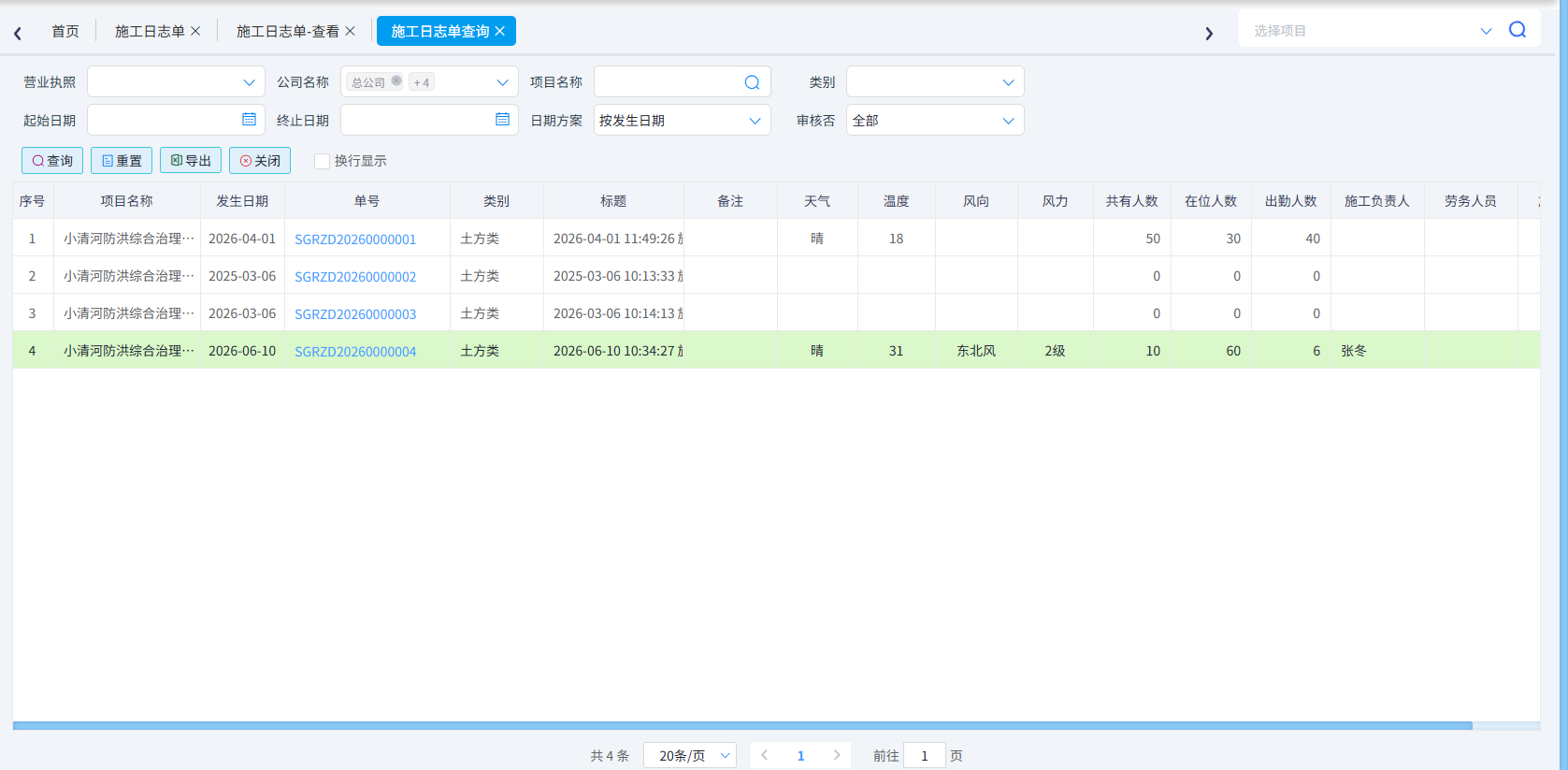Image resolution: width=1568 pixels, height=770 pixels.
Task: Remove the 总公司 tag from company filter
Action: [396, 80]
